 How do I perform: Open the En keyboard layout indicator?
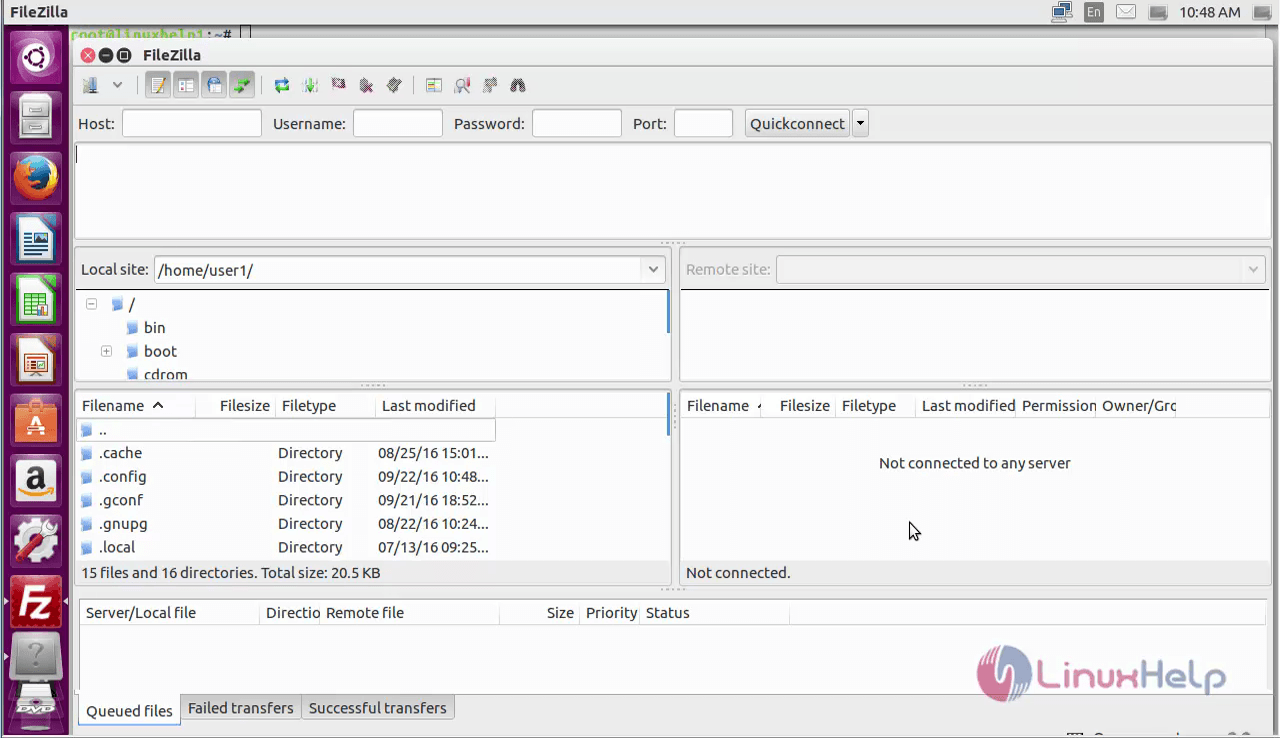1094,12
